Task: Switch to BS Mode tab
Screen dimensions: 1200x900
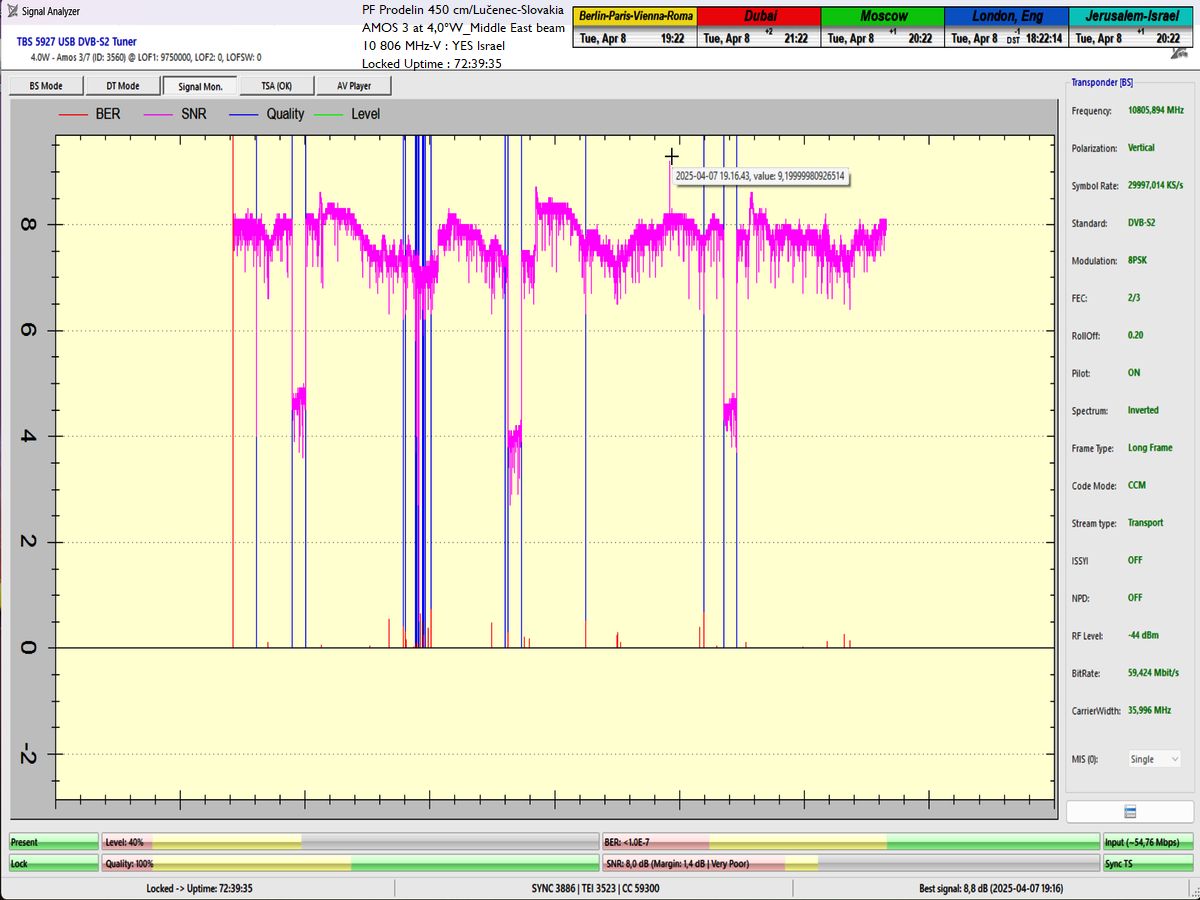Action: click(x=46, y=86)
